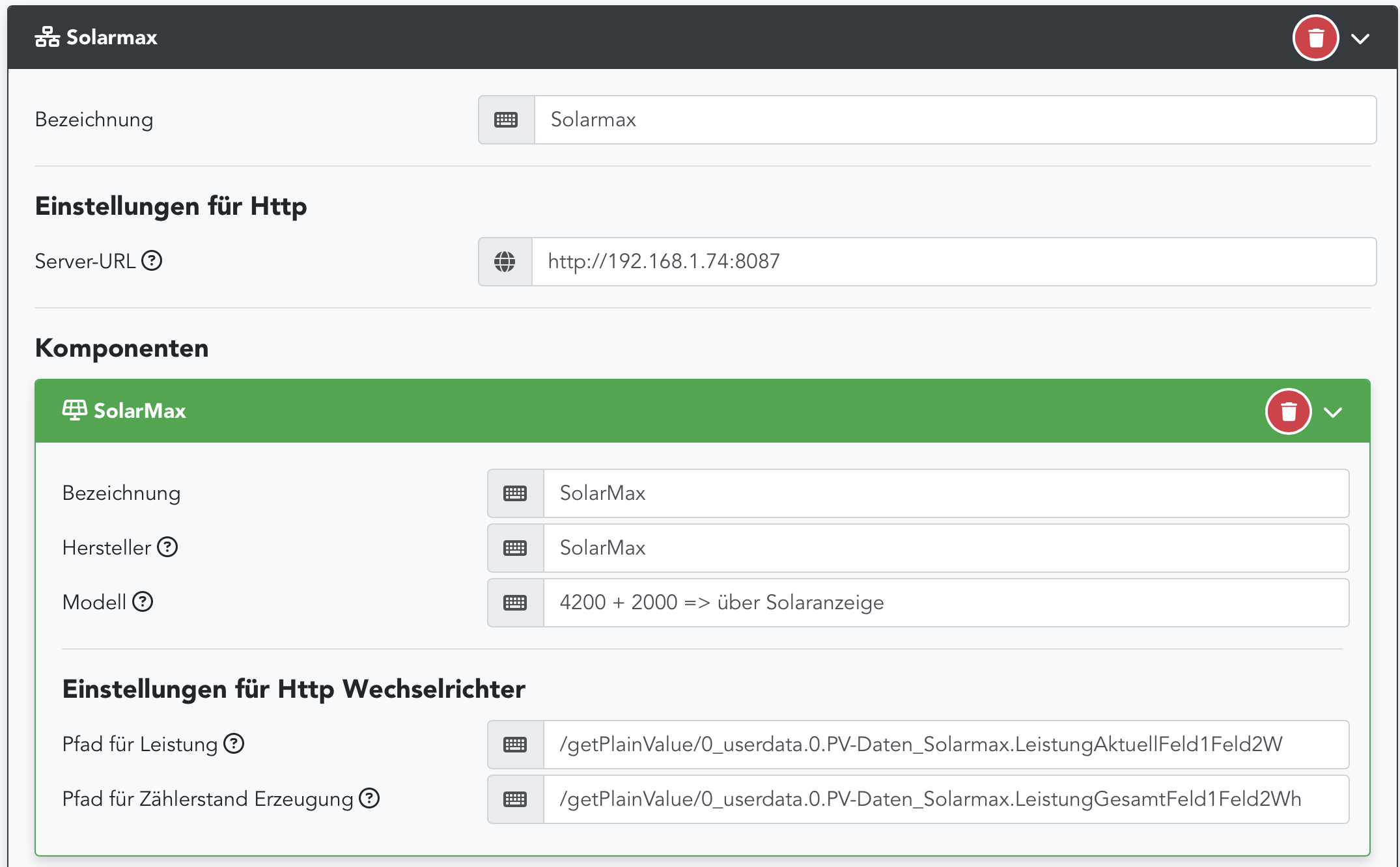Click into the Server-URL input field
This screenshot has height=867, width=1400.
point(953,262)
